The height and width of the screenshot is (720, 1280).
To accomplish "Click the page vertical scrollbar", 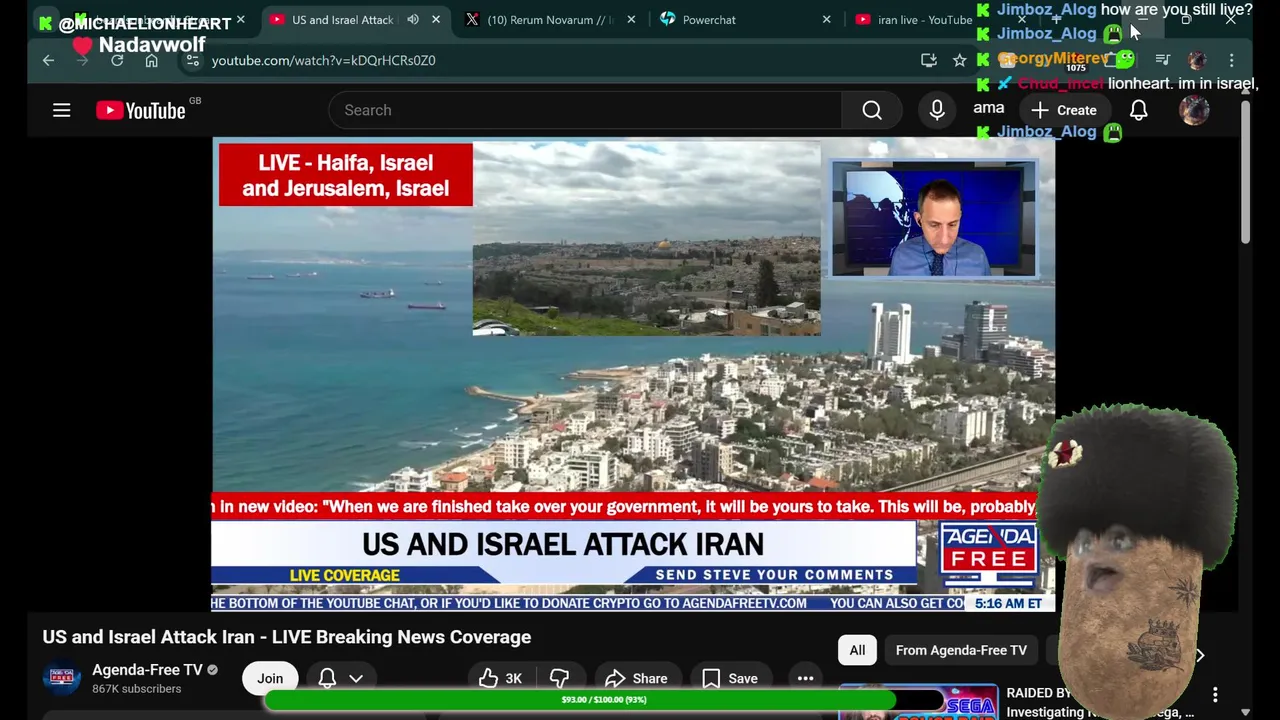I will 1245,171.
